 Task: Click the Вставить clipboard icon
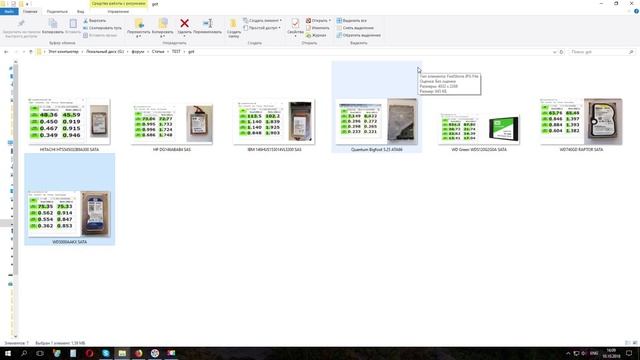tap(73, 24)
